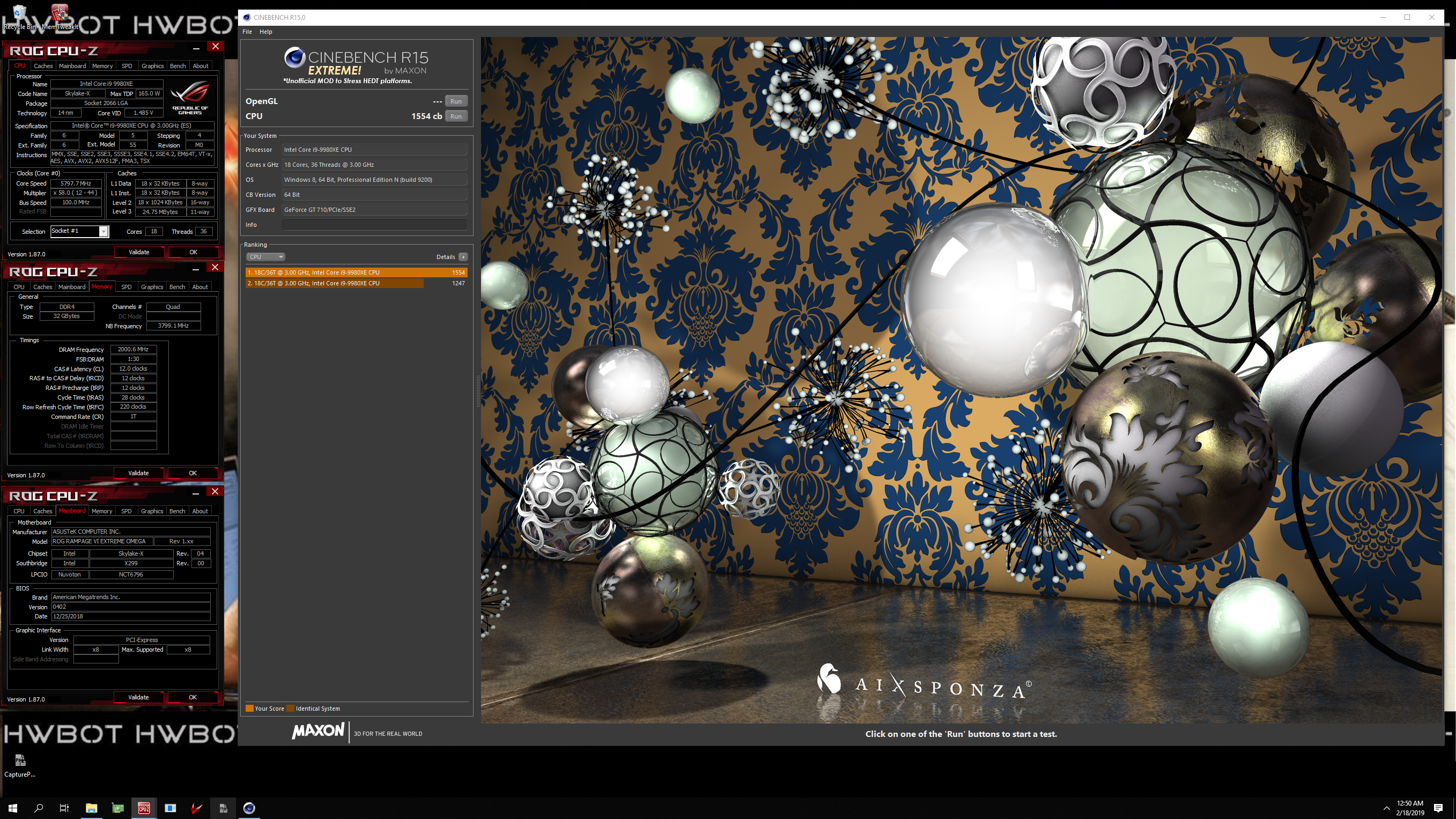Open MemTweakIt desktop shortcut
Image resolution: width=1456 pixels, height=819 pixels.
(60, 17)
